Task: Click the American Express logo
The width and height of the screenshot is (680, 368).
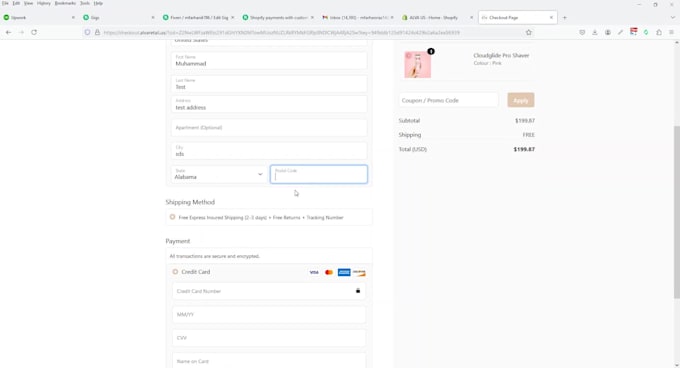Action: [x=344, y=272]
